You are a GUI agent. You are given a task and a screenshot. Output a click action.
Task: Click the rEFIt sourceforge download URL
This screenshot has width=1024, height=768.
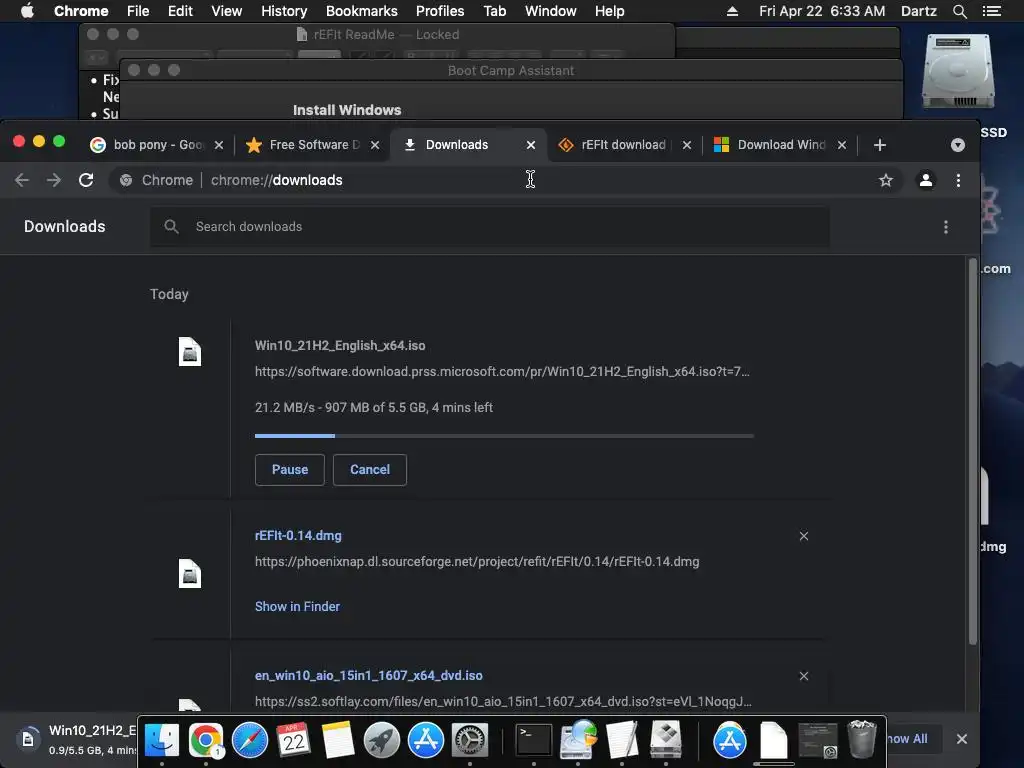coord(477,562)
